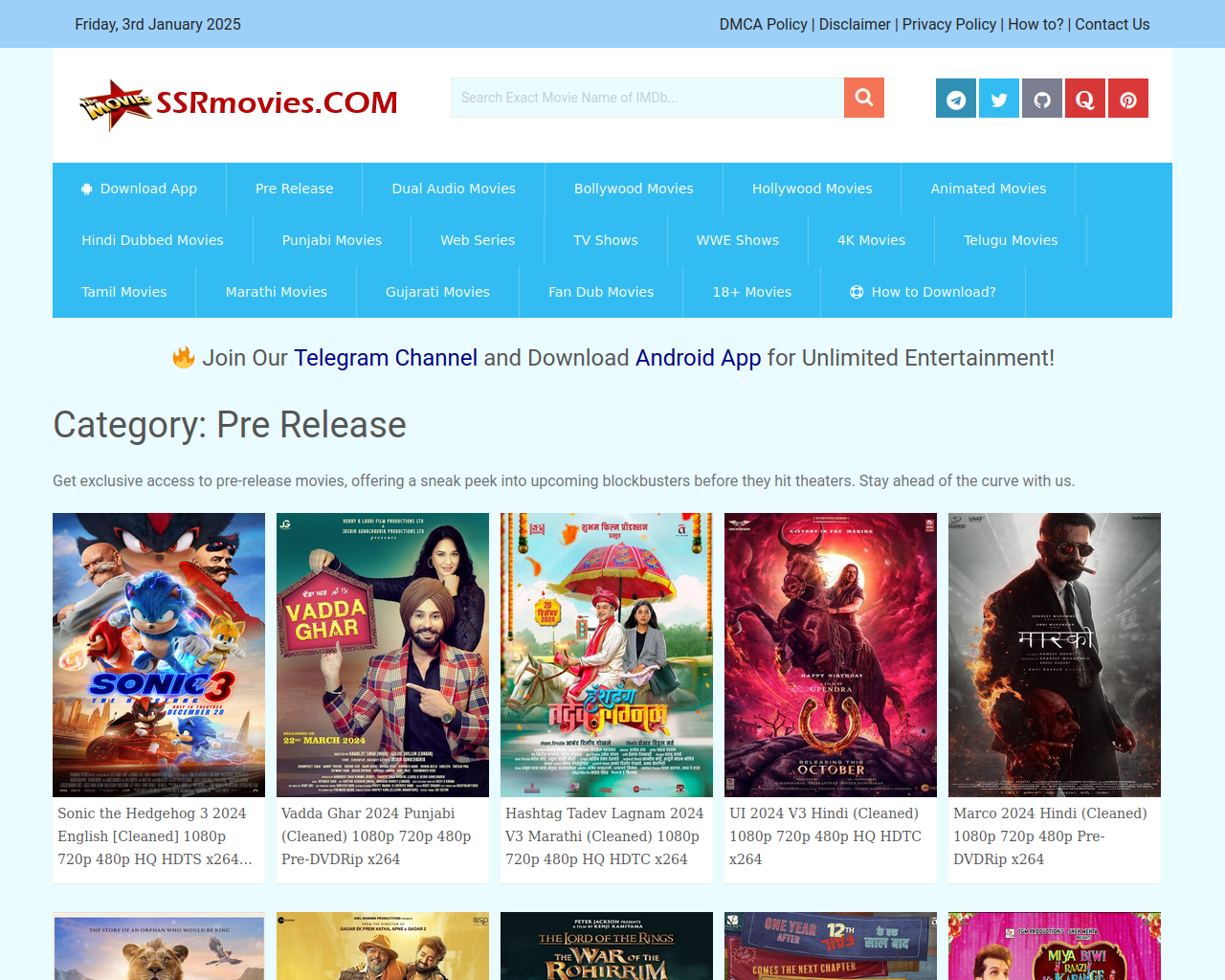Open the DMCA Policy link
This screenshot has height=980, width=1225.
click(x=764, y=24)
